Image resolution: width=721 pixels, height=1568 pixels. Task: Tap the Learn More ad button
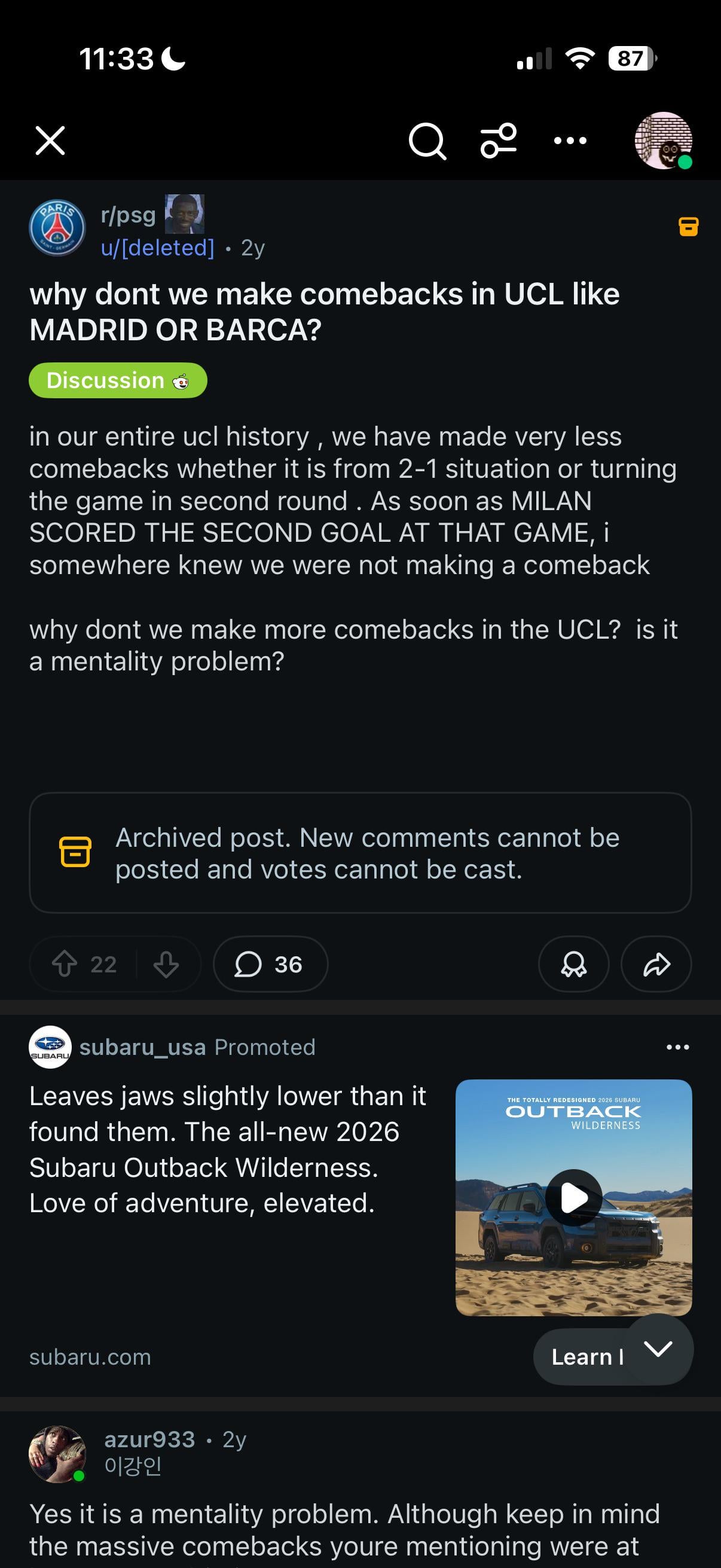point(585,1357)
